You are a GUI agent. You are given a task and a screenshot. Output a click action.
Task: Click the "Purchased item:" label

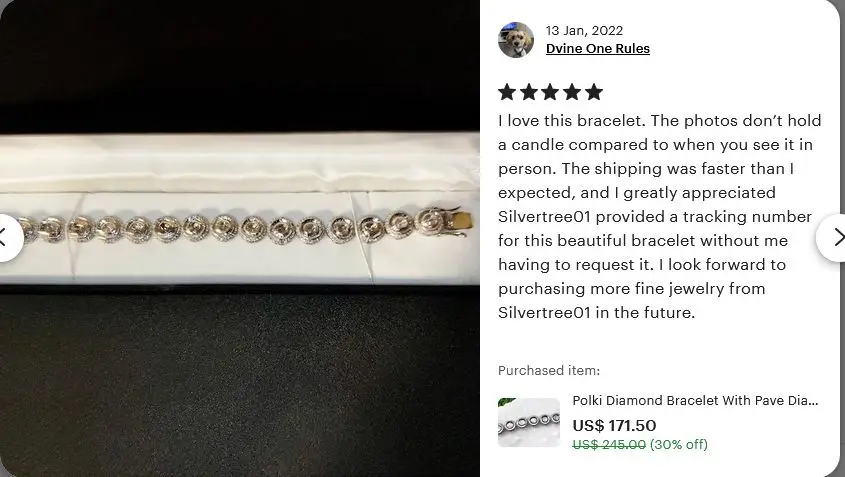(549, 370)
